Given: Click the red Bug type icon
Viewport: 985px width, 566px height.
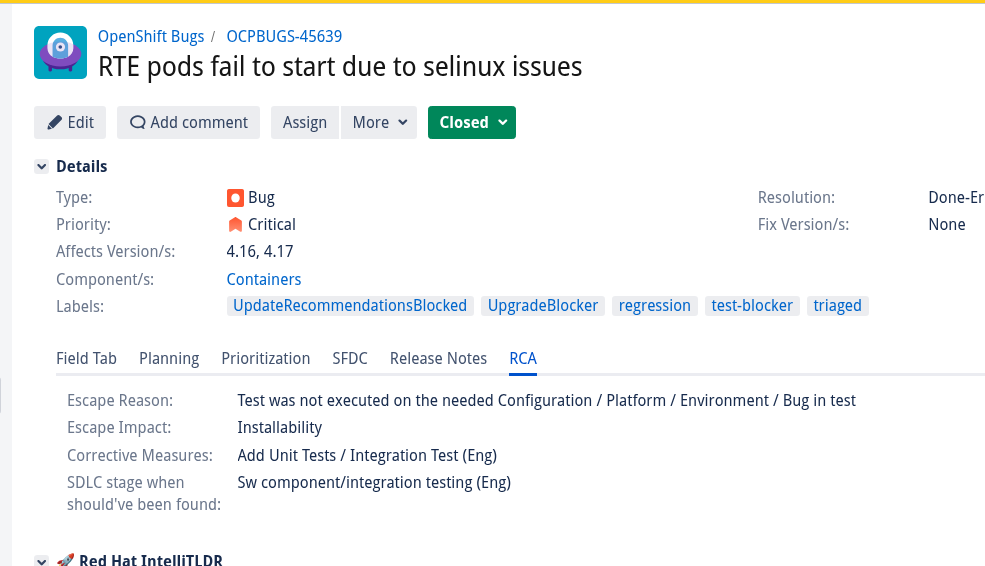Looking at the screenshot, I should pos(235,197).
